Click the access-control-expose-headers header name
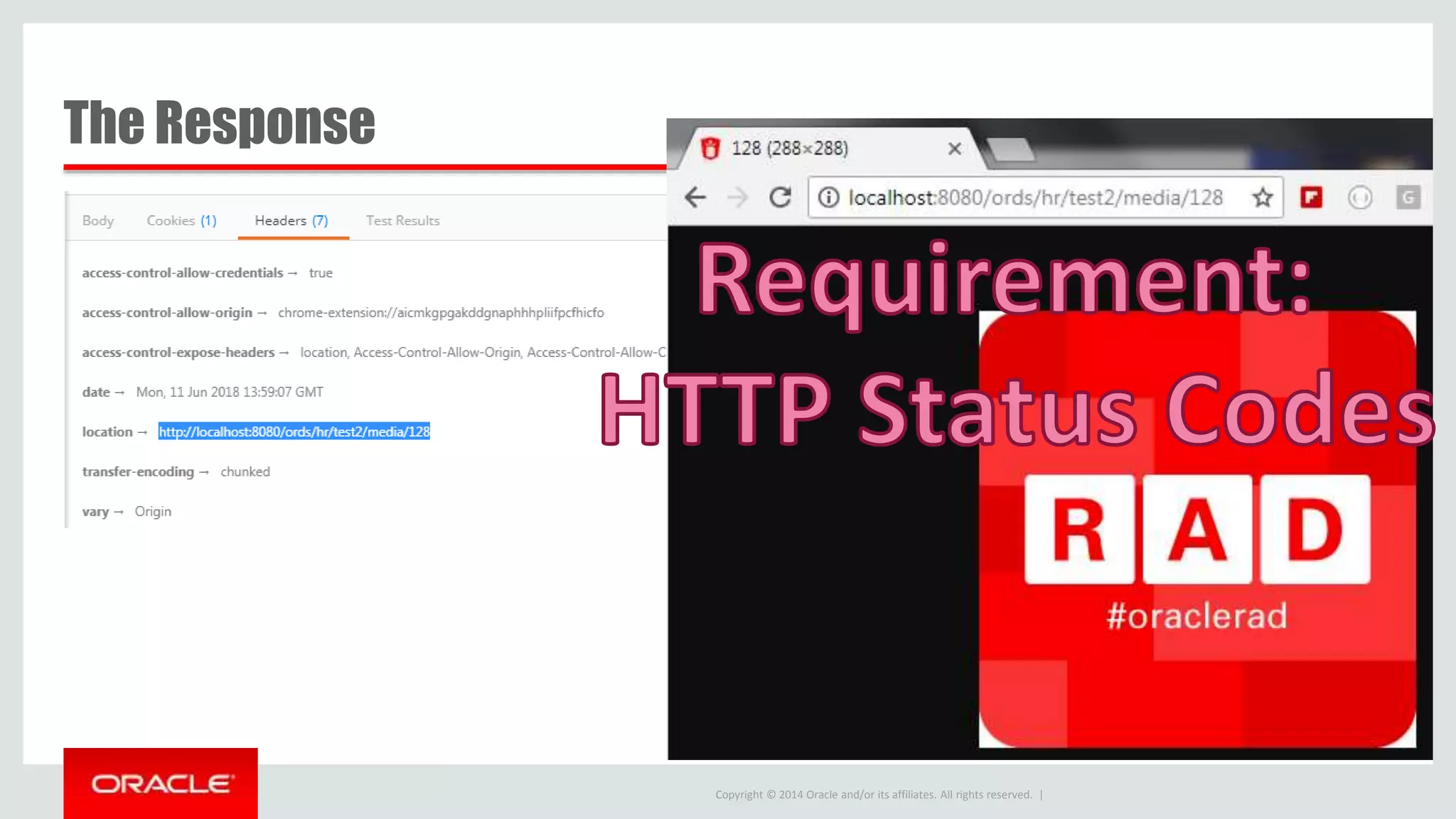This screenshot has width=1456, height=819. (178, 353)
